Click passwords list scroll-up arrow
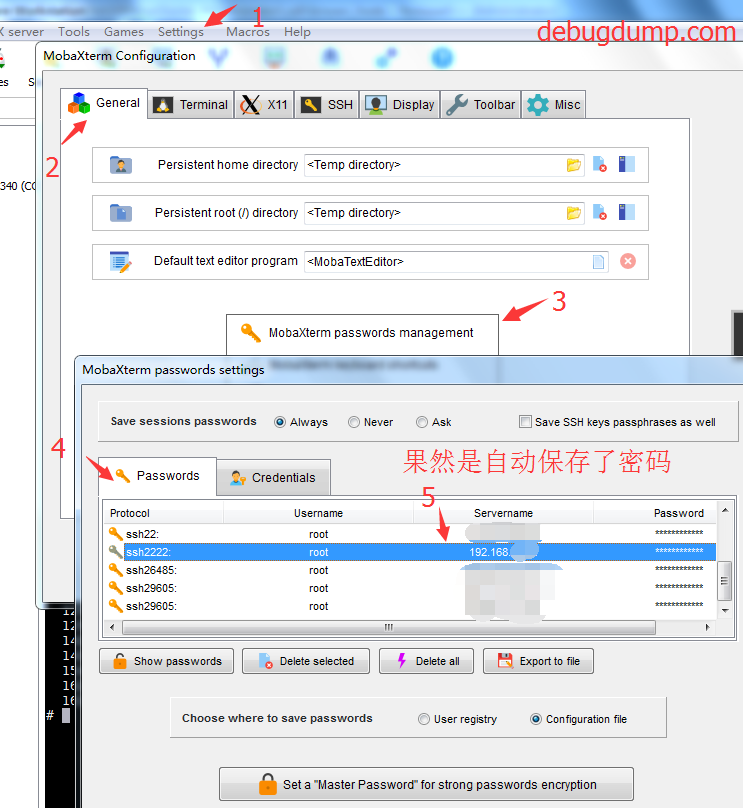Viewport: 743px width, 808px height. [725, 510]
